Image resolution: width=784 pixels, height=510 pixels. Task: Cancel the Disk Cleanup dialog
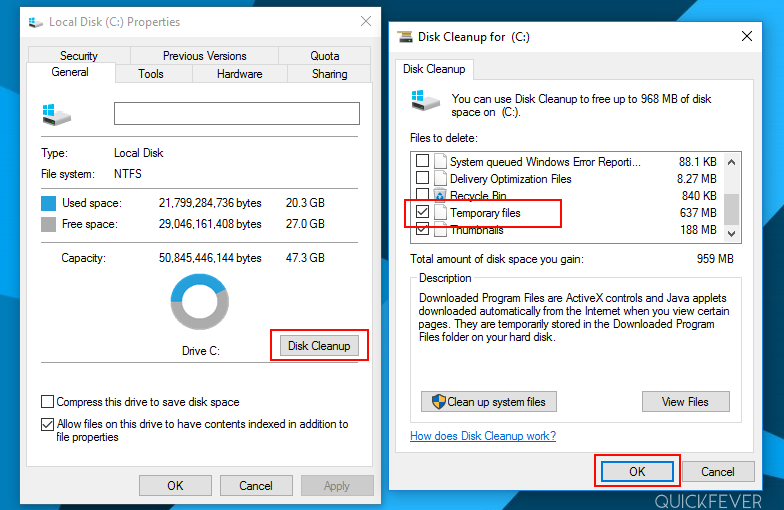point(718,472)
